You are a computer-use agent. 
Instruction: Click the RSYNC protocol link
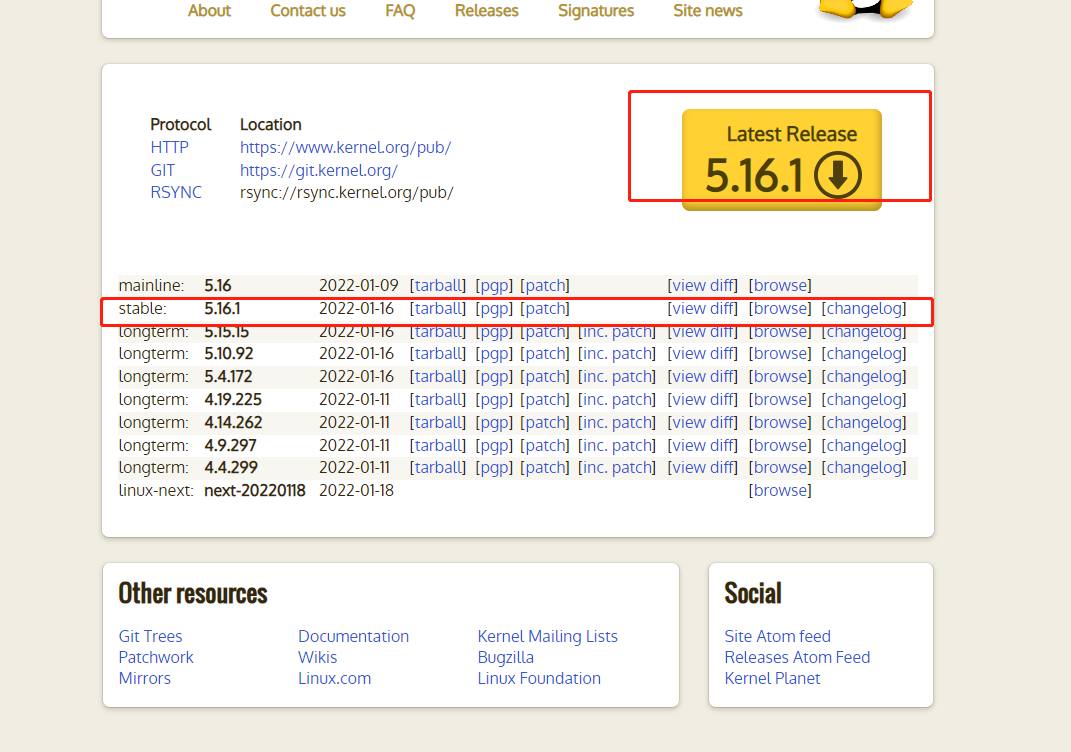tap(176, 193)
